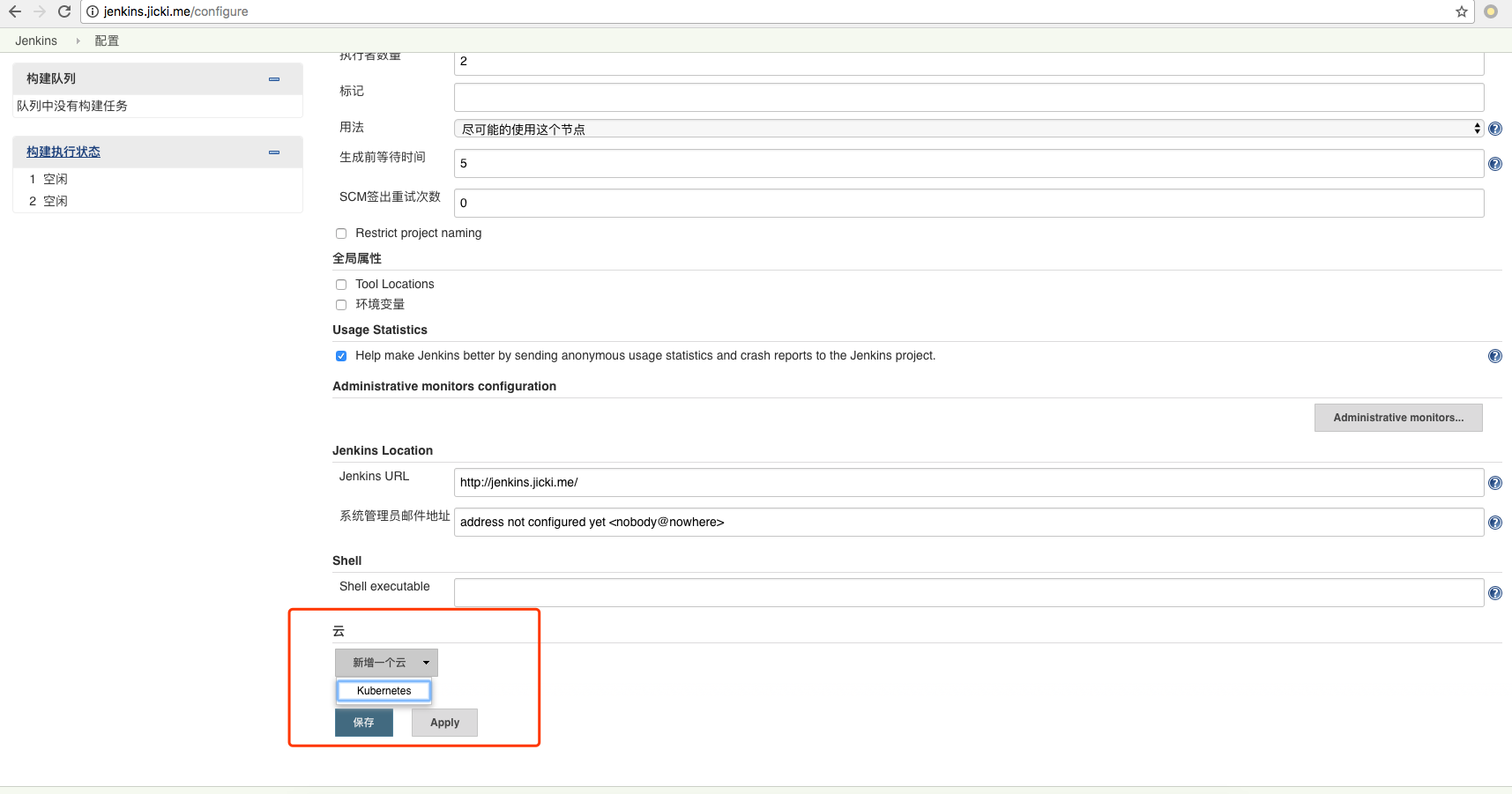
Task: Enable Restrict project naming
Action: tap(342, 233)
